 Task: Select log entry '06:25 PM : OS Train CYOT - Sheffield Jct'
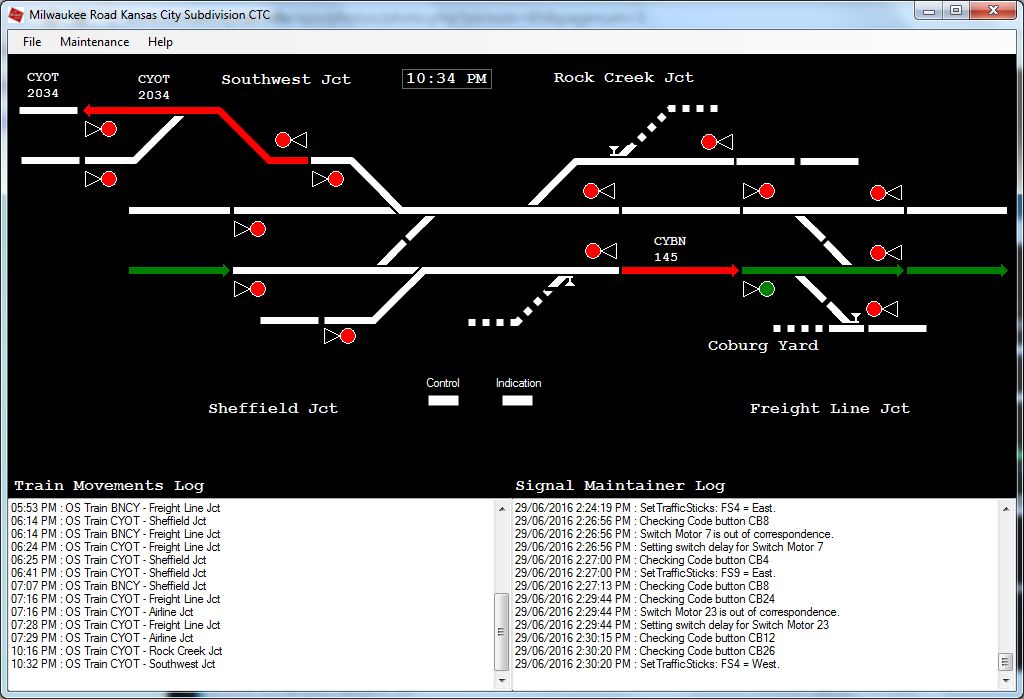click(x=108, y=560)
